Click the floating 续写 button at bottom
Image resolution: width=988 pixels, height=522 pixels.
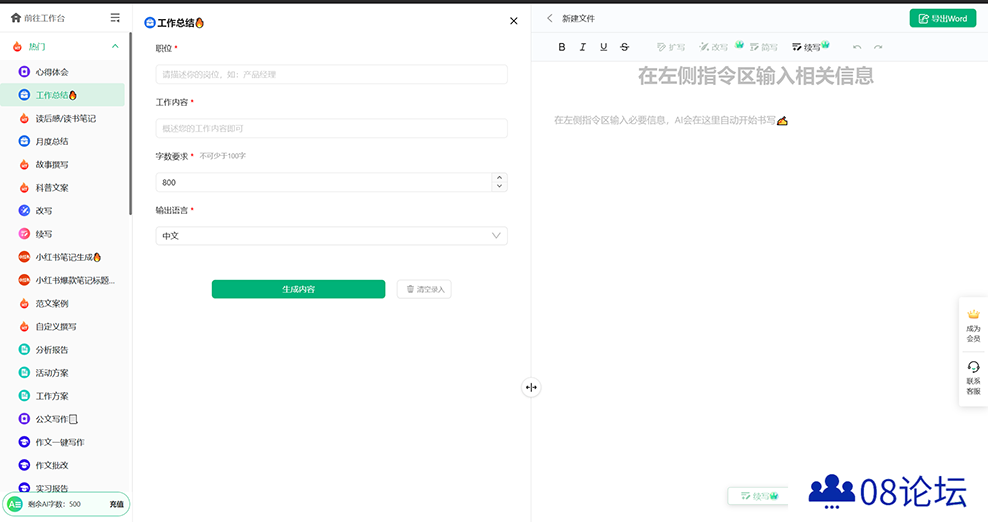759,496
